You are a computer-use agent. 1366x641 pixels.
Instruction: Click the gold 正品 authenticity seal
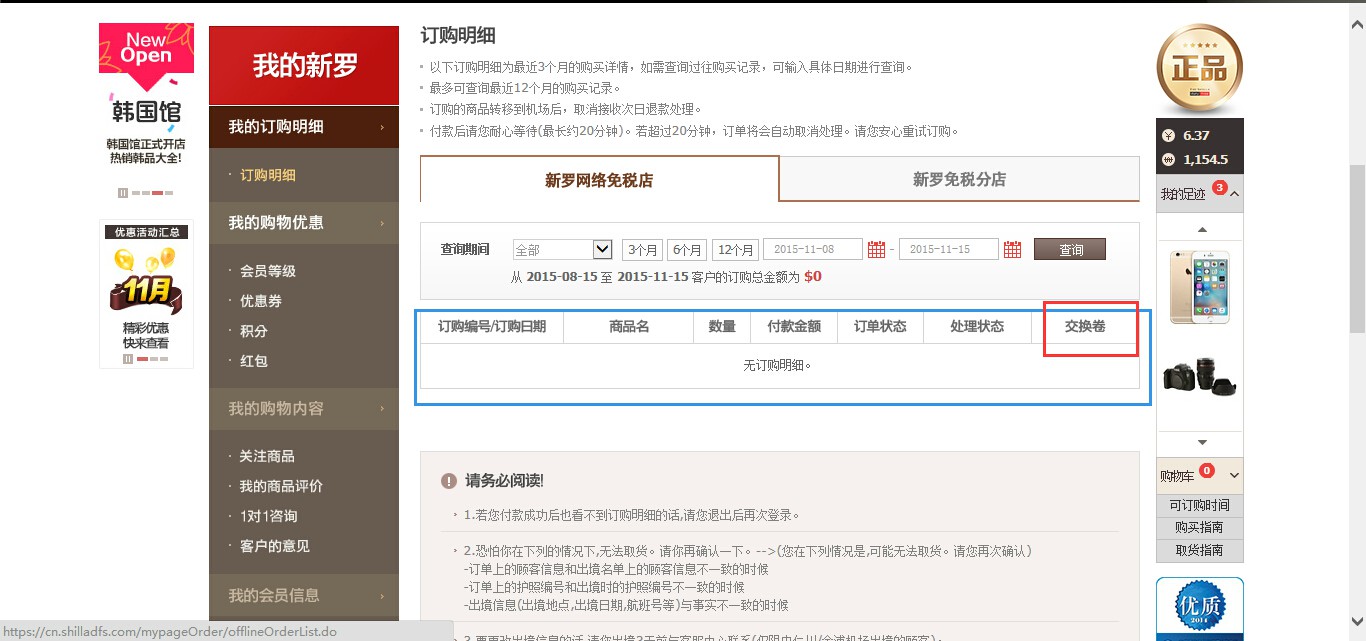click(x=1199, y=68)
